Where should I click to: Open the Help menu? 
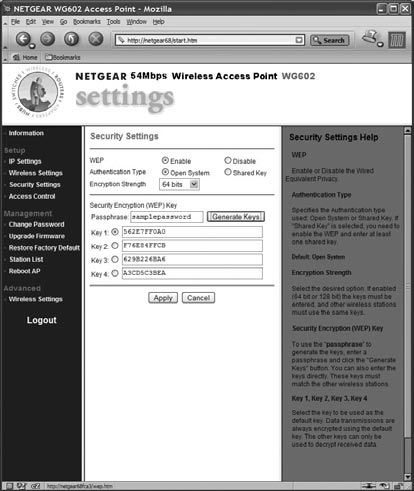159,22
